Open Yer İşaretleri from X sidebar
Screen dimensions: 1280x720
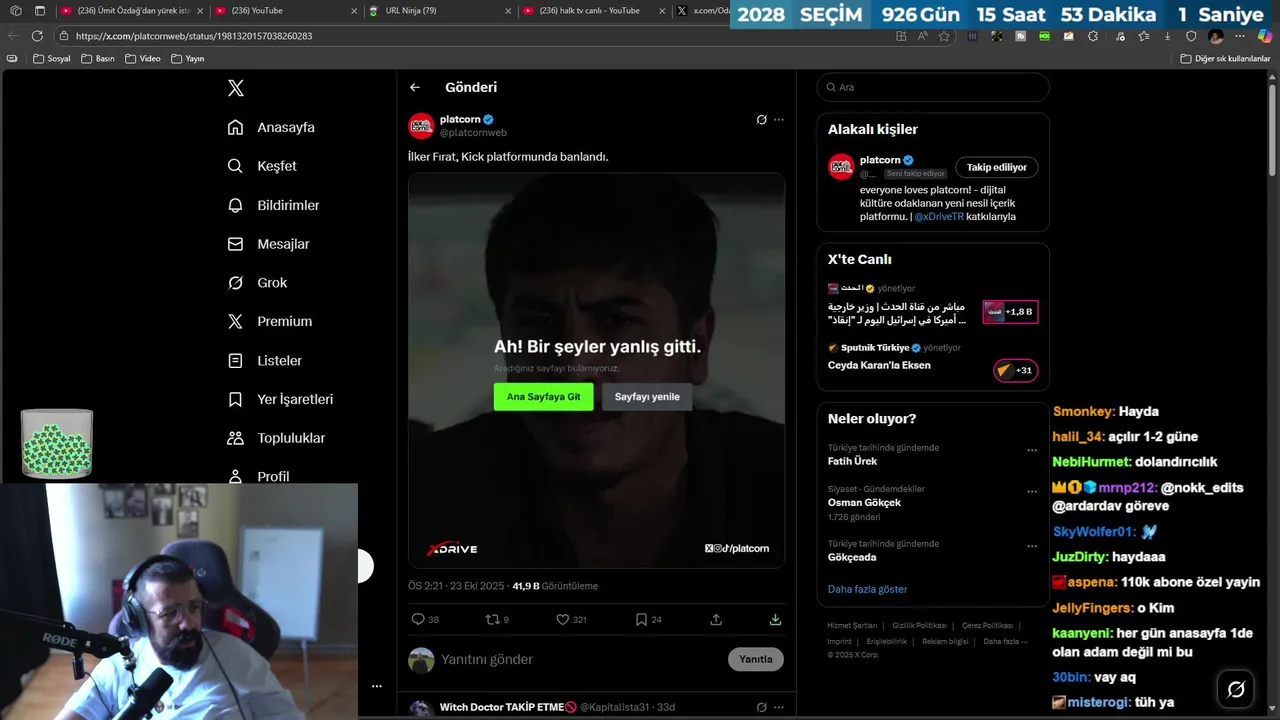(x=280, y=399)
